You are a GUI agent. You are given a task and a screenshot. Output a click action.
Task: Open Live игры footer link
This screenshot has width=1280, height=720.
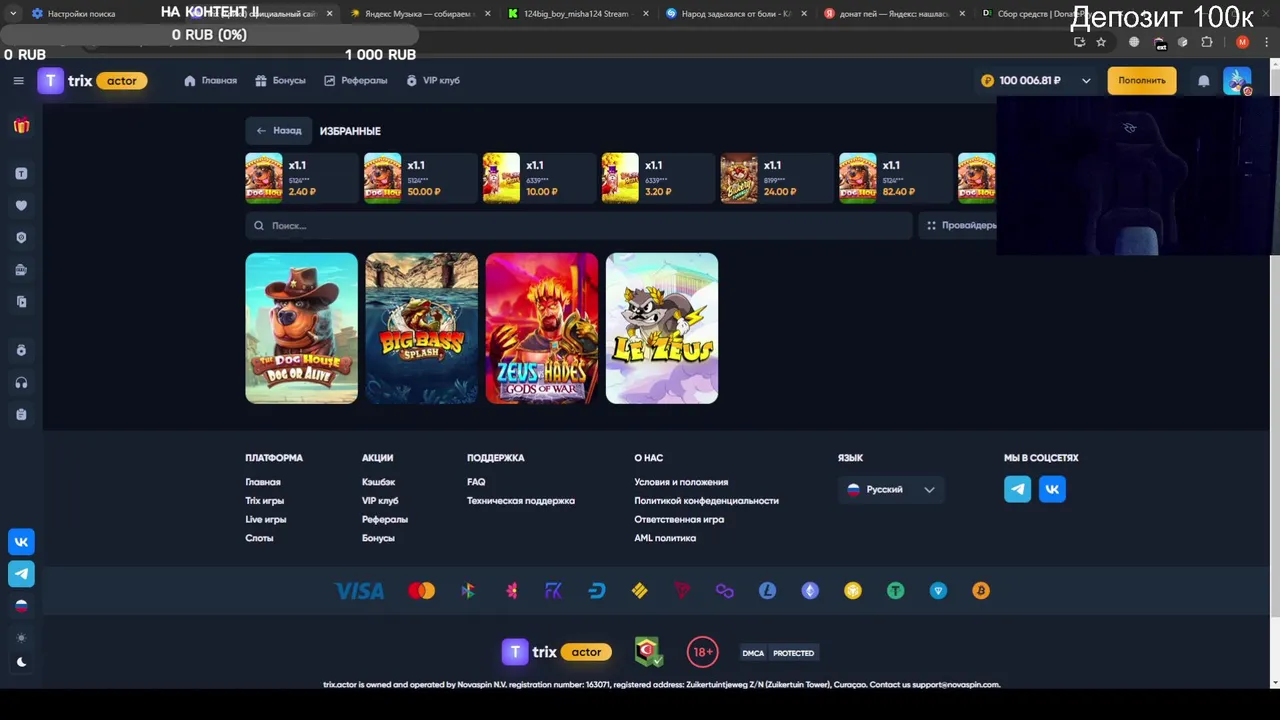coord(266,520)
